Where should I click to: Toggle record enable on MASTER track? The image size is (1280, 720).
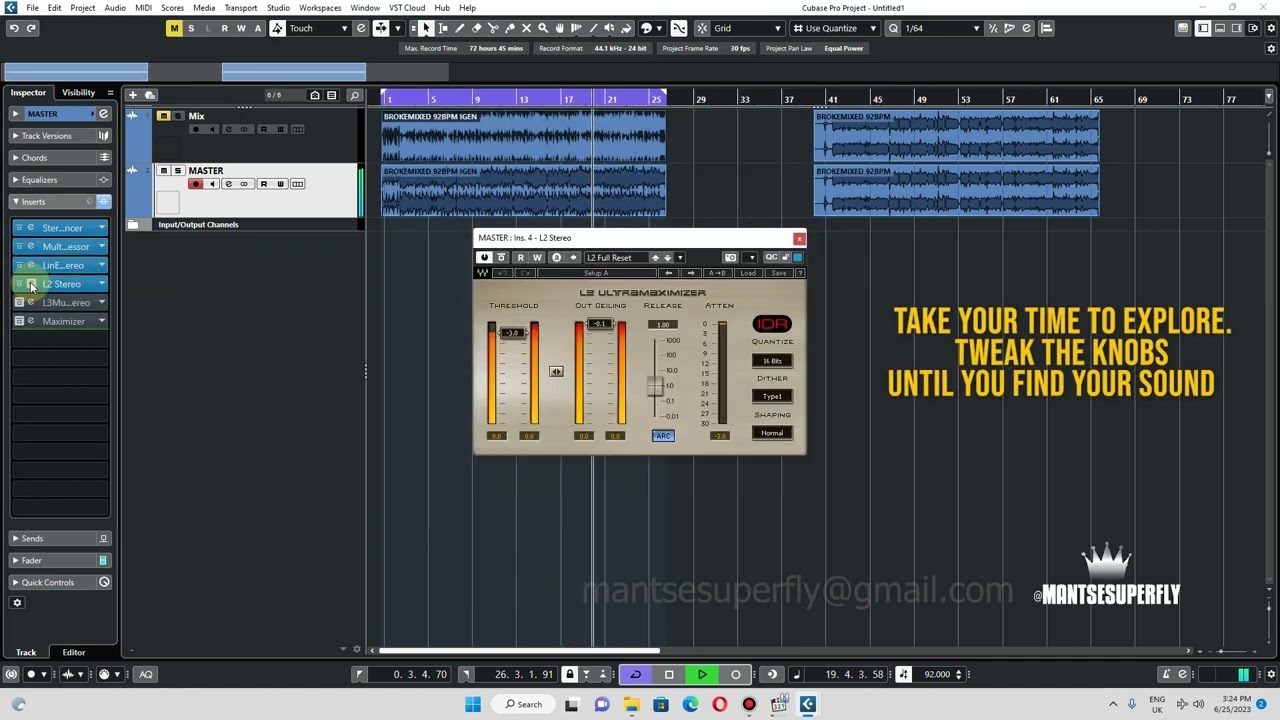195,184
